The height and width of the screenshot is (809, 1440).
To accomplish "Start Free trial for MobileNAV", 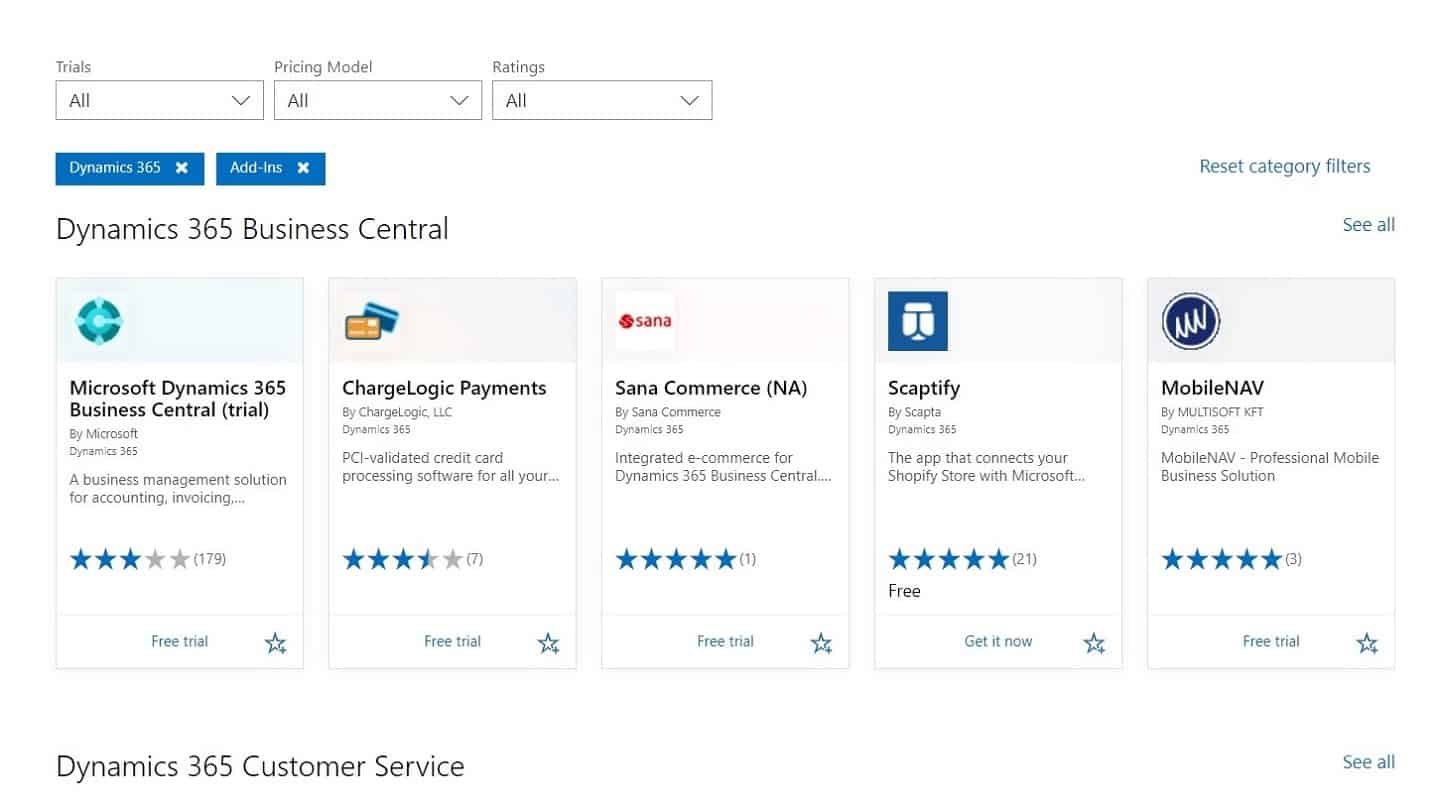I will tap(1271, 641).
